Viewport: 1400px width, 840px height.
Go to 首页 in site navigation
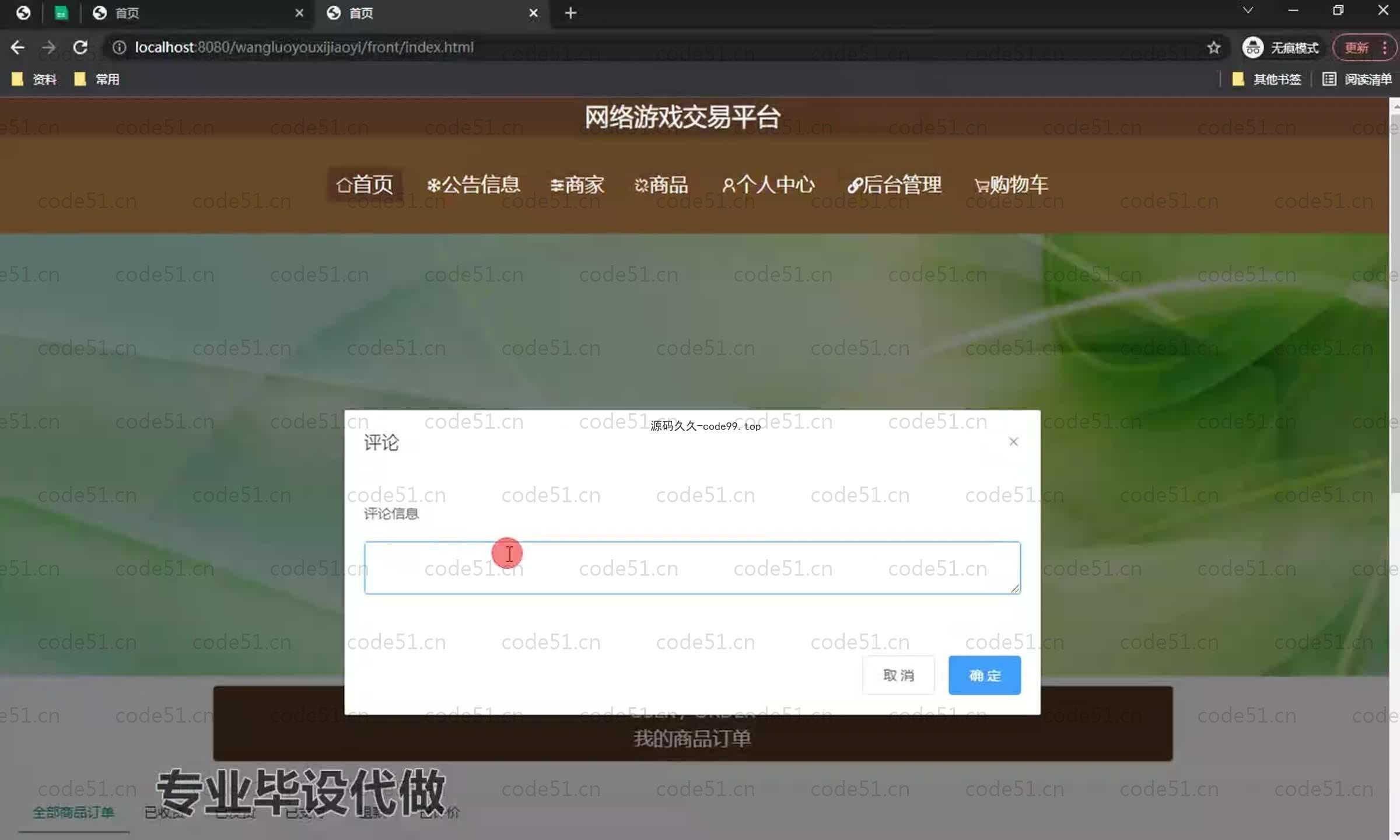click(x=365, y=184)
